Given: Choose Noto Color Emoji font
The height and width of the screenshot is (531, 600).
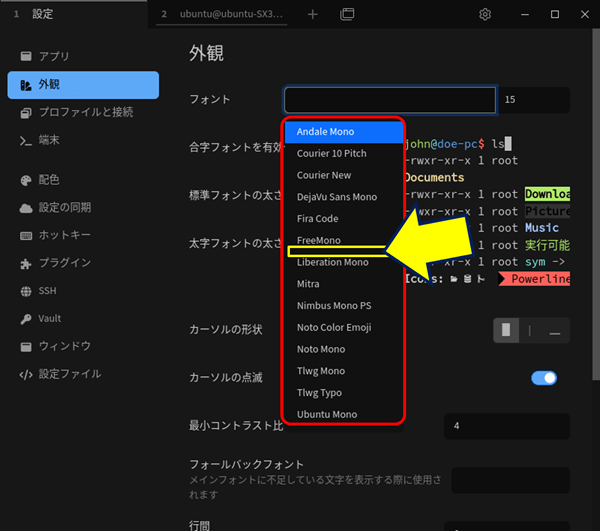Looking at the screenshot, I should [344, 328].
